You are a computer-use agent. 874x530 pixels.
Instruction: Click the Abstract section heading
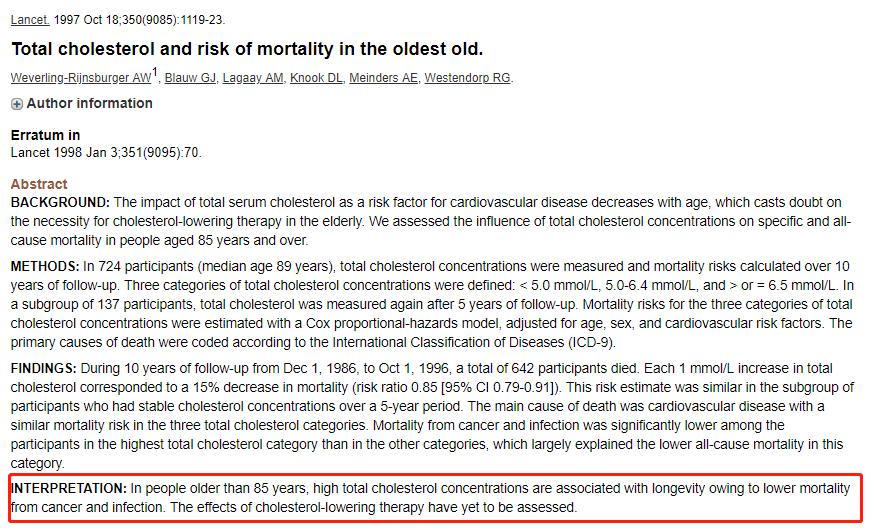click(38, 184)
